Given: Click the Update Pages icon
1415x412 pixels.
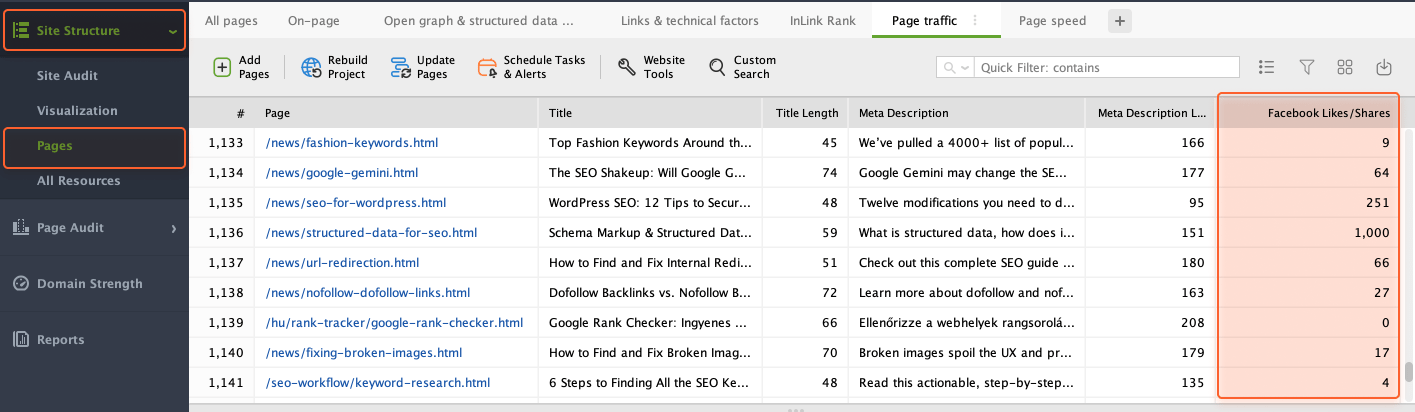Looking at the screenshot, I should coord(400,67).
